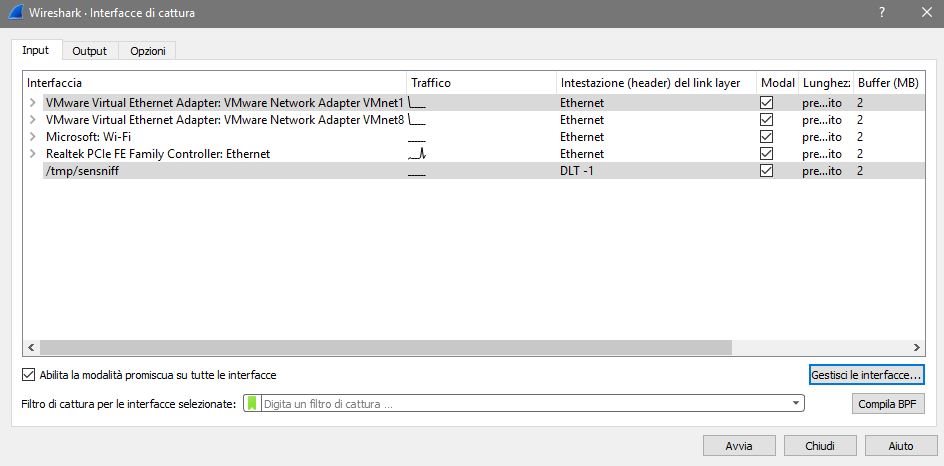Toggle 'Abilita la modalità promiscua' checkbox
Screen dimensions: 944x466
point(28,375)
